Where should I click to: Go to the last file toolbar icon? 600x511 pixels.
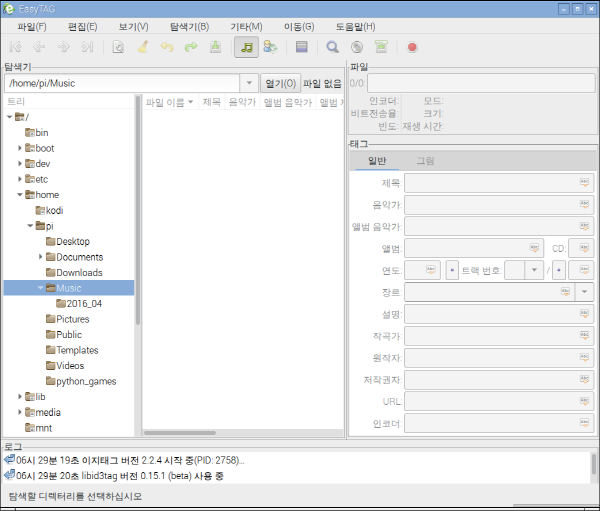87,47
